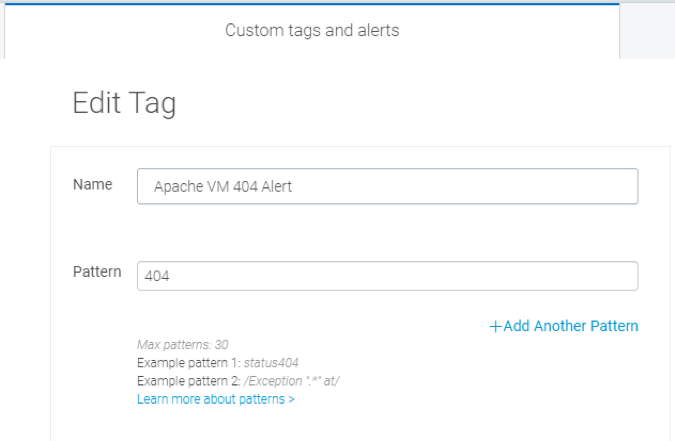This screenshot has width=675, height=441.
Task: Click the Add Another Pattern link
Action: (x=570, y=326)
